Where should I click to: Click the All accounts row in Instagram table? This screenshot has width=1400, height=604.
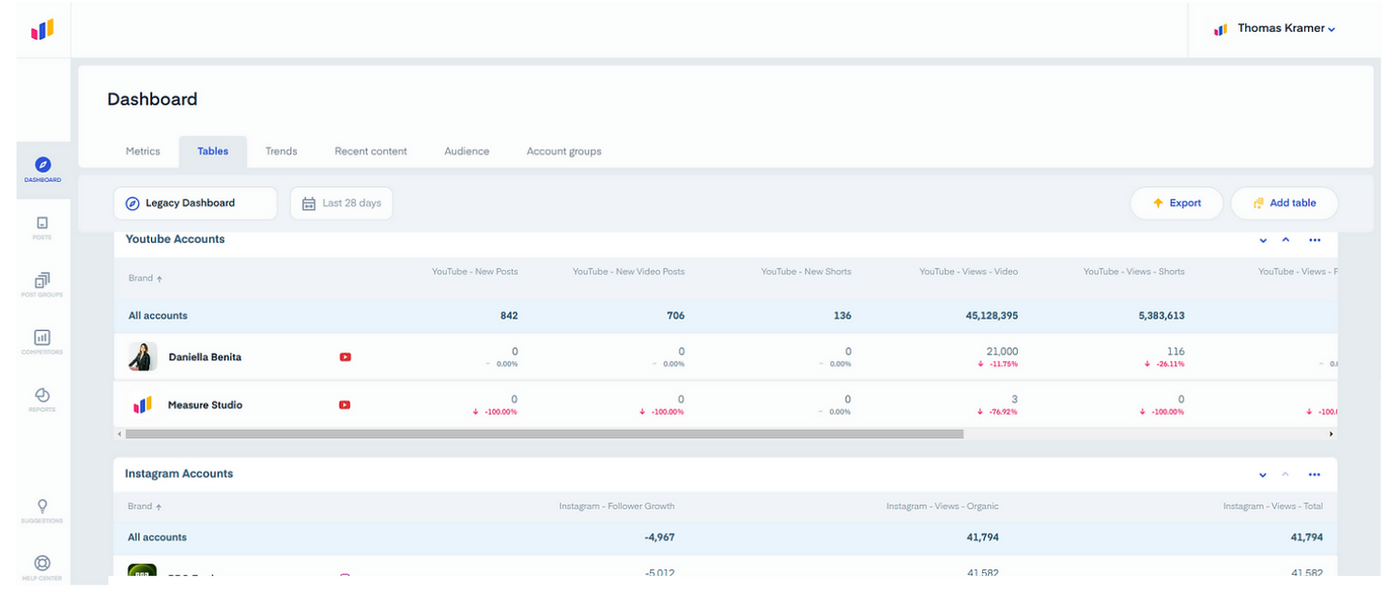click(725, 537)
